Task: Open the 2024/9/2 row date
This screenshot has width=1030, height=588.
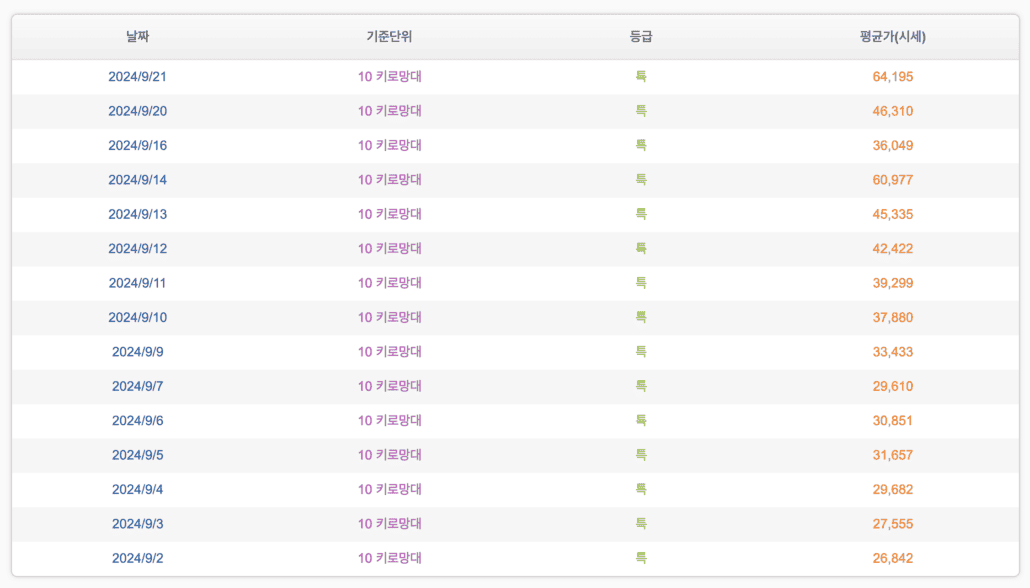Action: click(137, 558)
